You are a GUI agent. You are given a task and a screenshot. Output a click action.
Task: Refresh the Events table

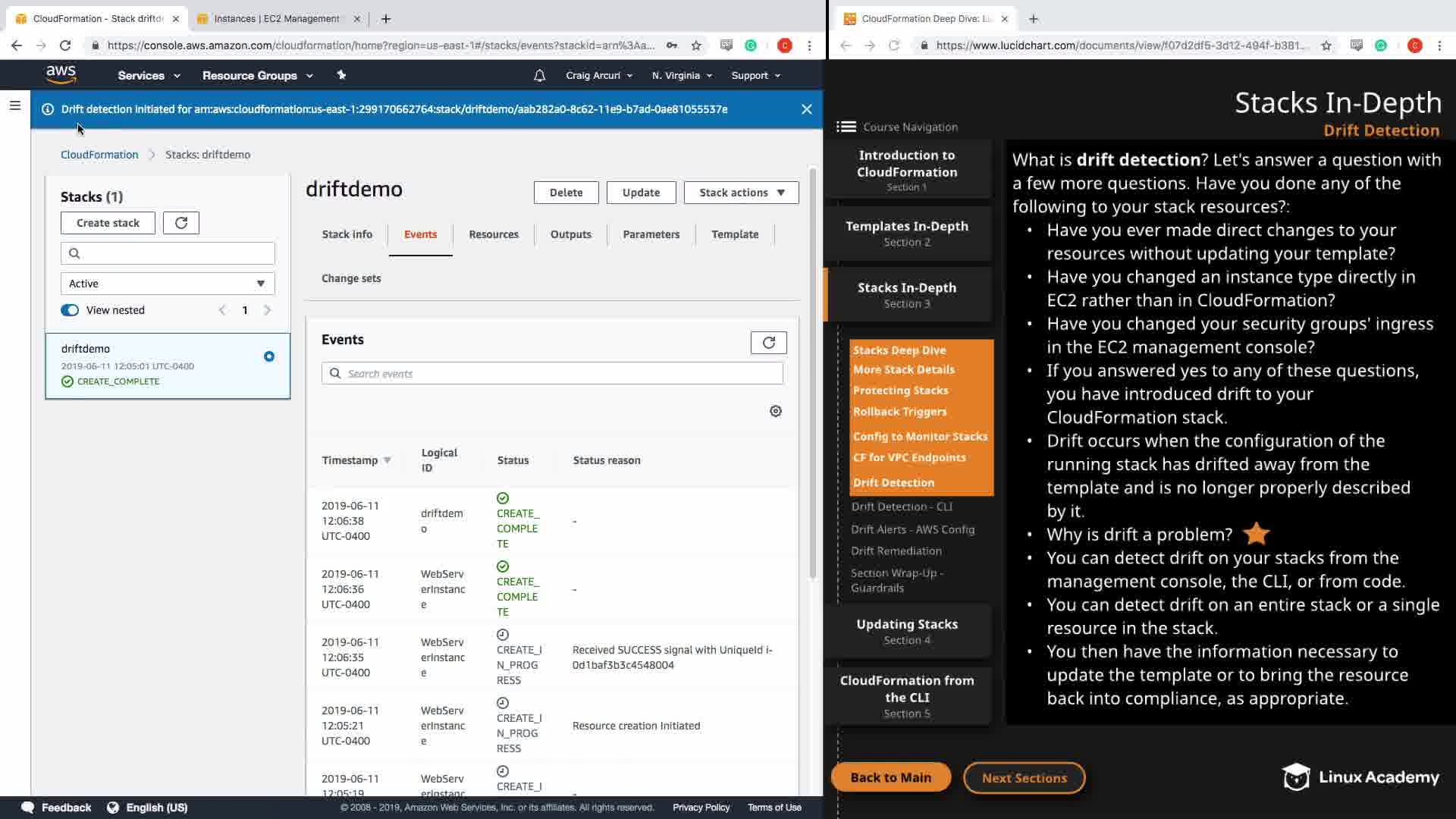click(768, 343)
